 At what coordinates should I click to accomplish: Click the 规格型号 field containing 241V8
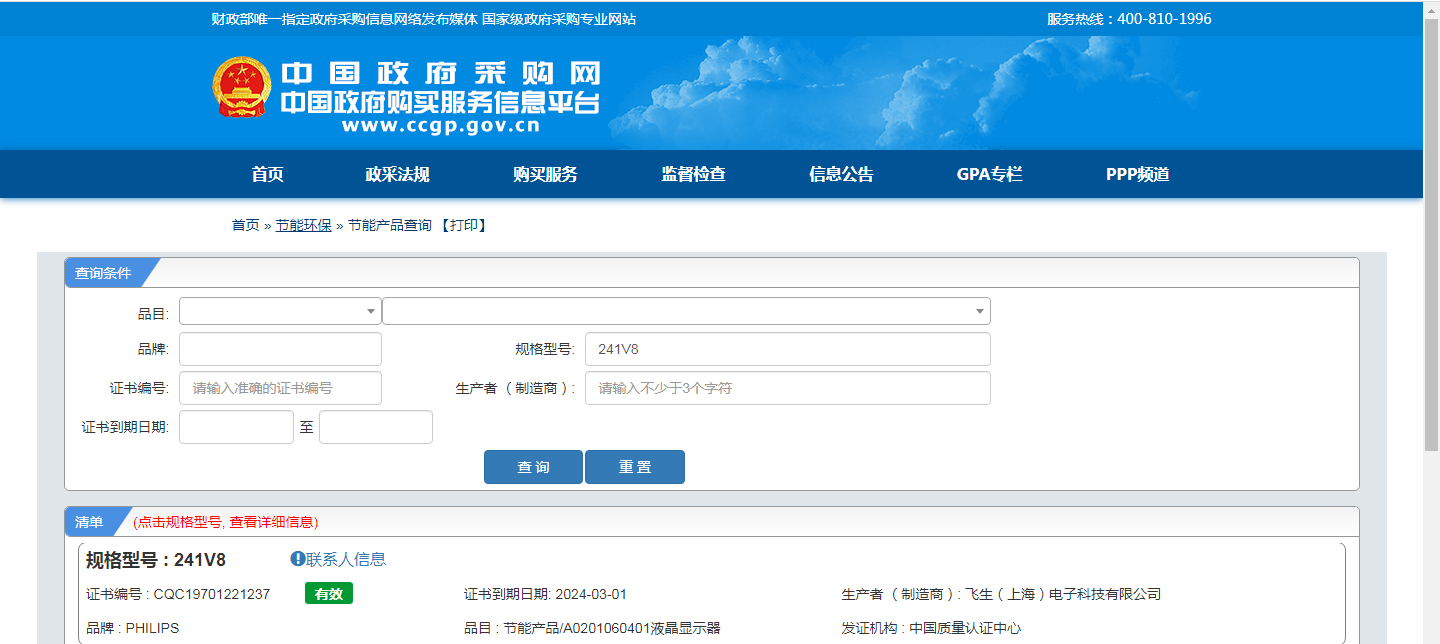pos(787,349)
